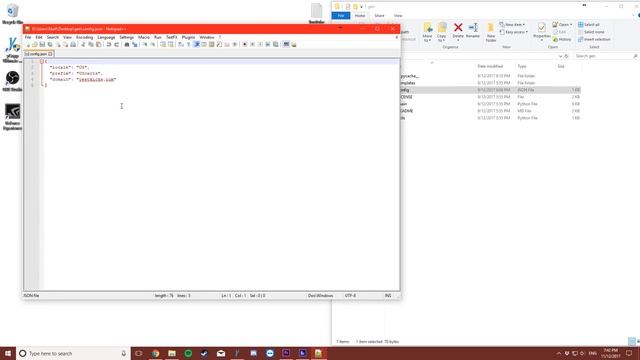The width and height of the screenshot is (640, 360).
Task: Sort by the Date modified column header
Action: click(490, 66)
